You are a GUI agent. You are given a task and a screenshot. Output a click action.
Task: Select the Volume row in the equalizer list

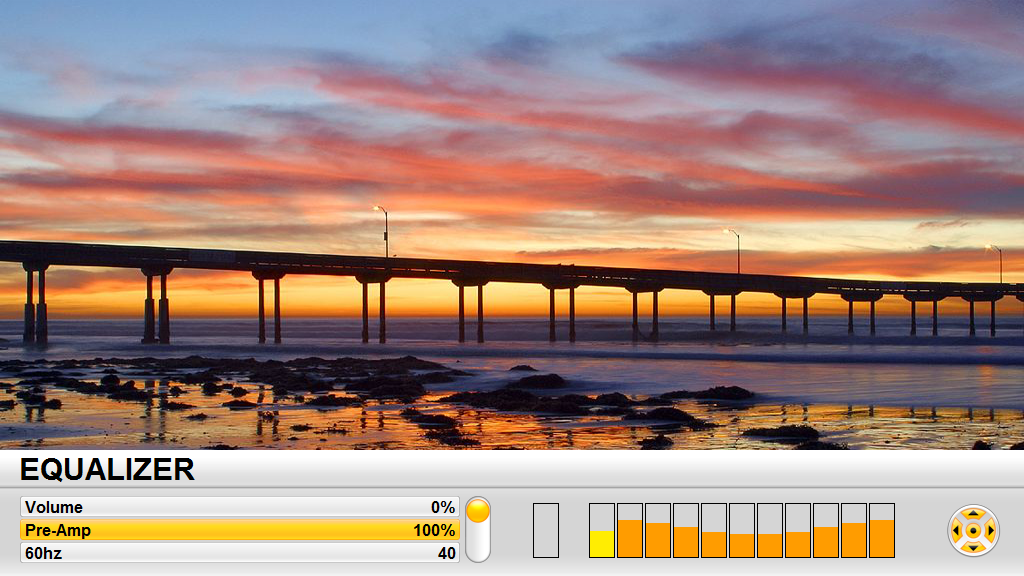(x=240, y=507)
